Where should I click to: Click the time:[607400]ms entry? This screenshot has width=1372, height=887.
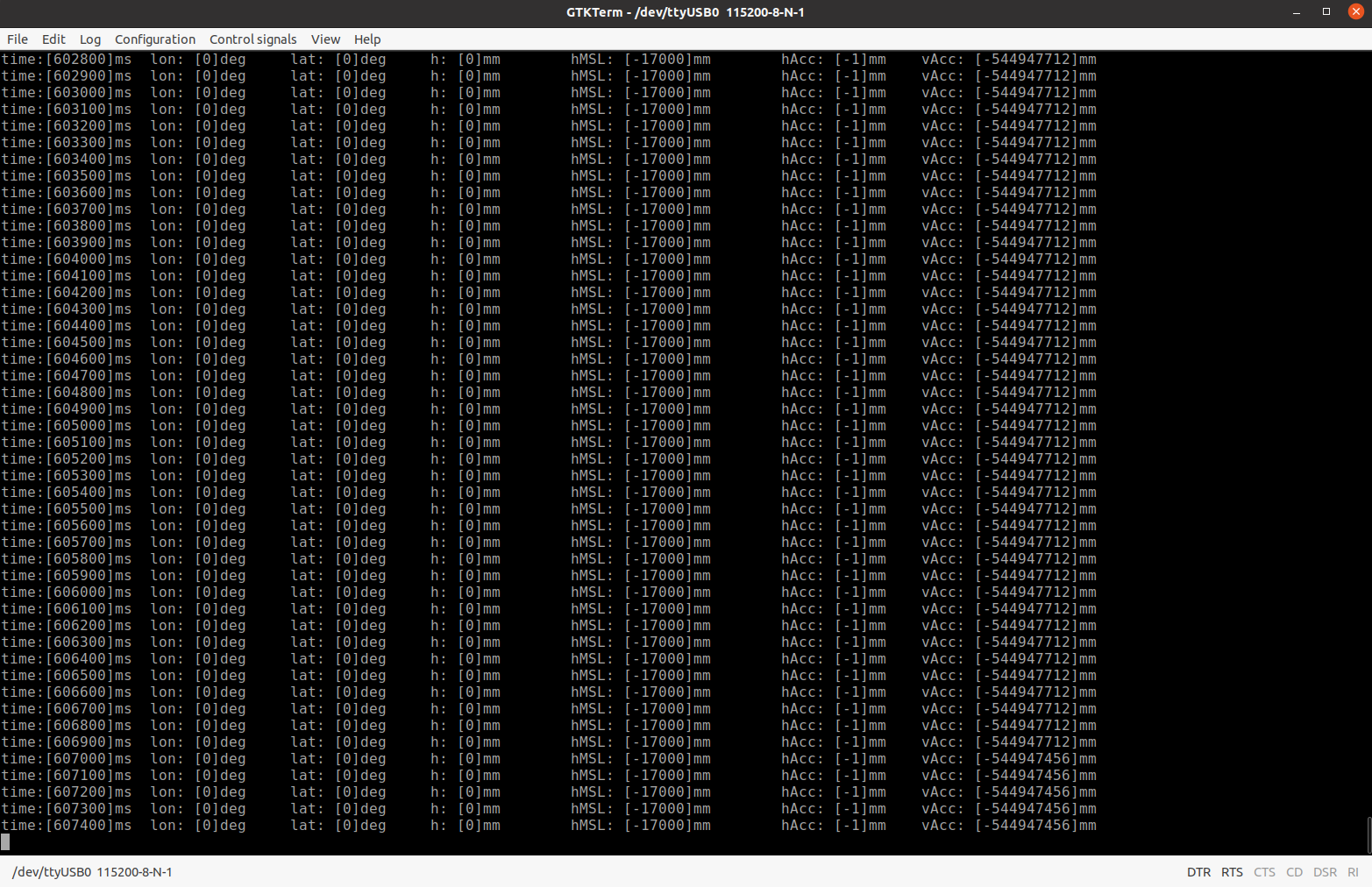tap(67, 826)
